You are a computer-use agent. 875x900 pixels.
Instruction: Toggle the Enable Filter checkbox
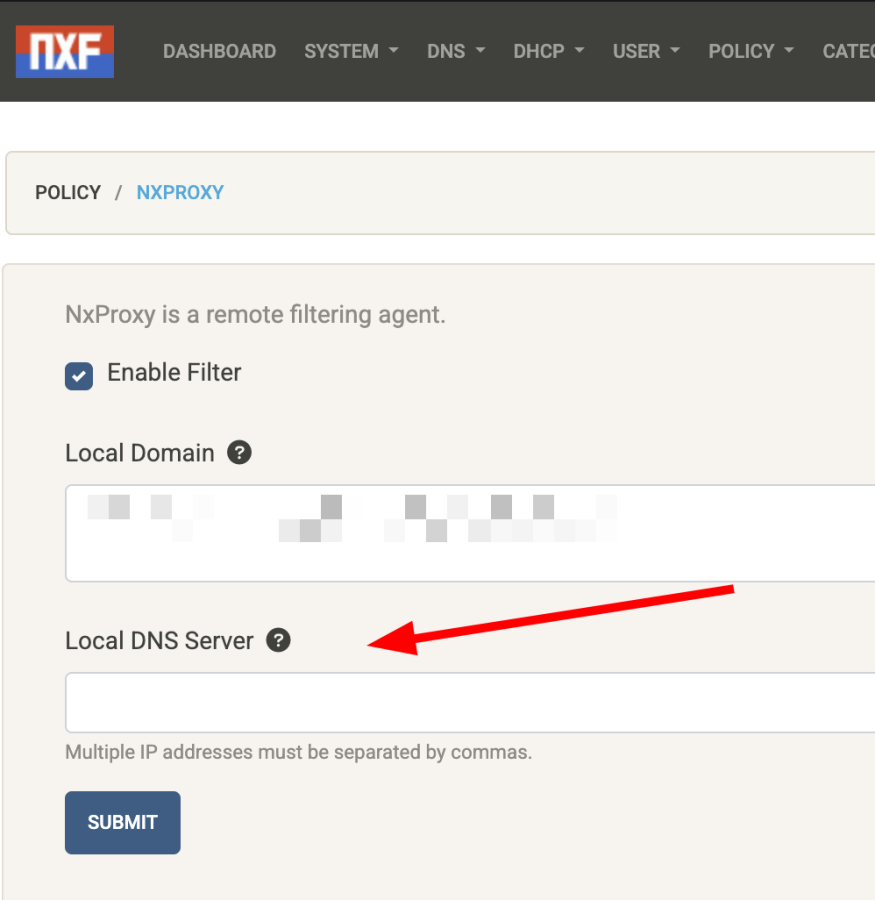[79, 376]
